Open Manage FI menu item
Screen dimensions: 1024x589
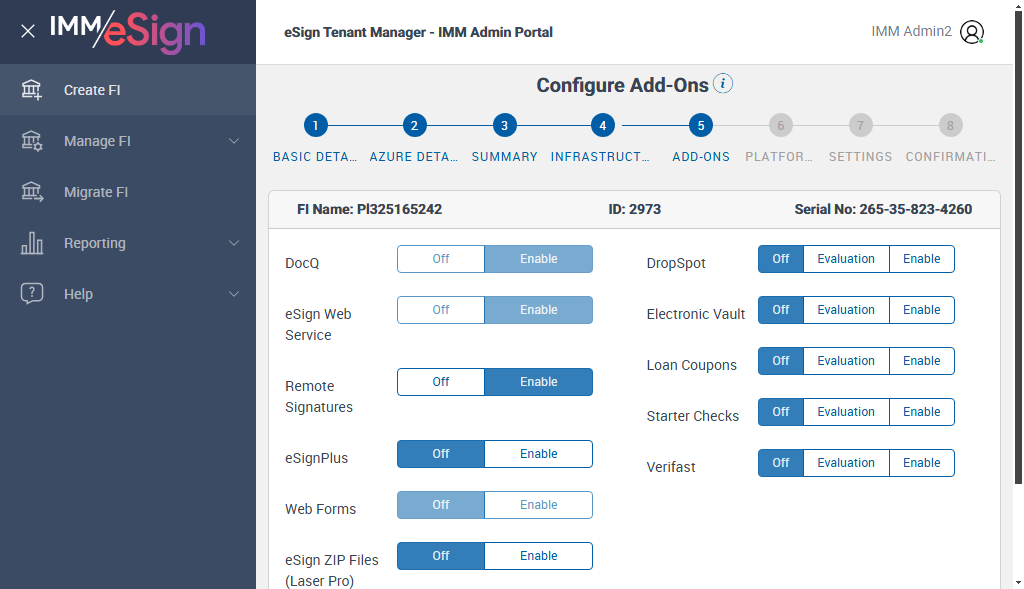pos(128,140)
